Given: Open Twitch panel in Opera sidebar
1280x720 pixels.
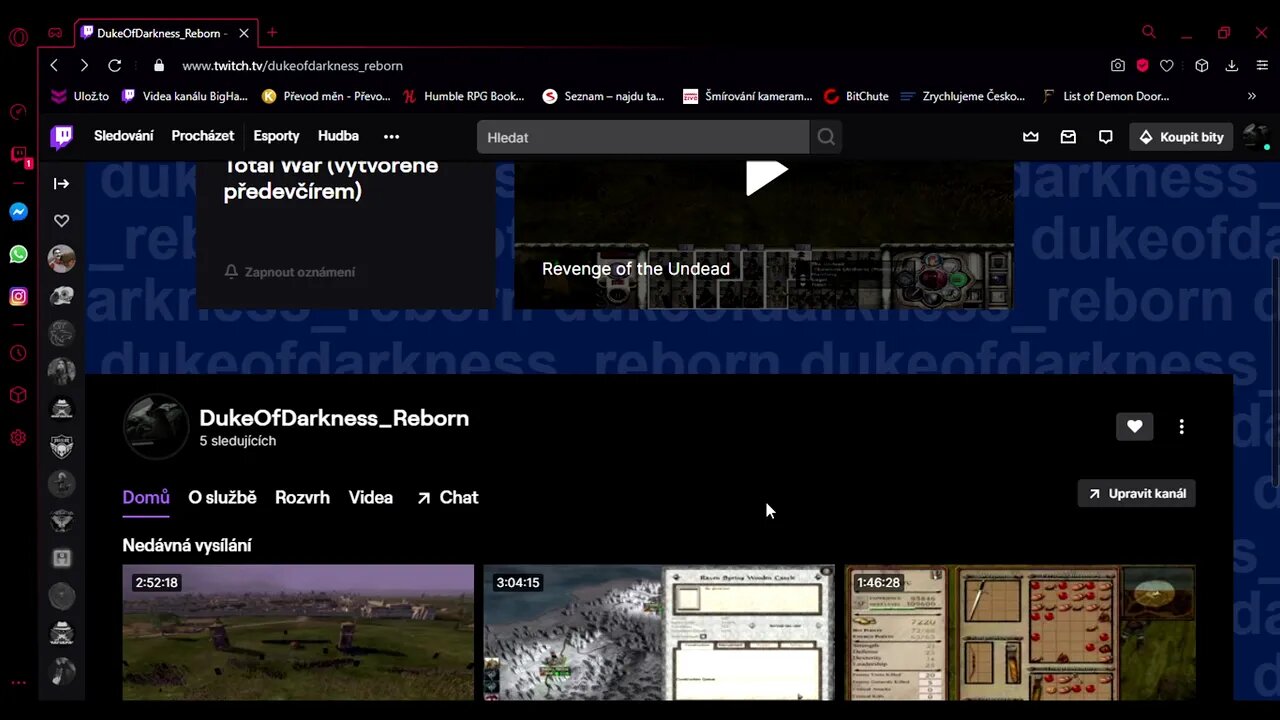Looking at the screenshot, I should pyautogui.click(x=18, y=155).
